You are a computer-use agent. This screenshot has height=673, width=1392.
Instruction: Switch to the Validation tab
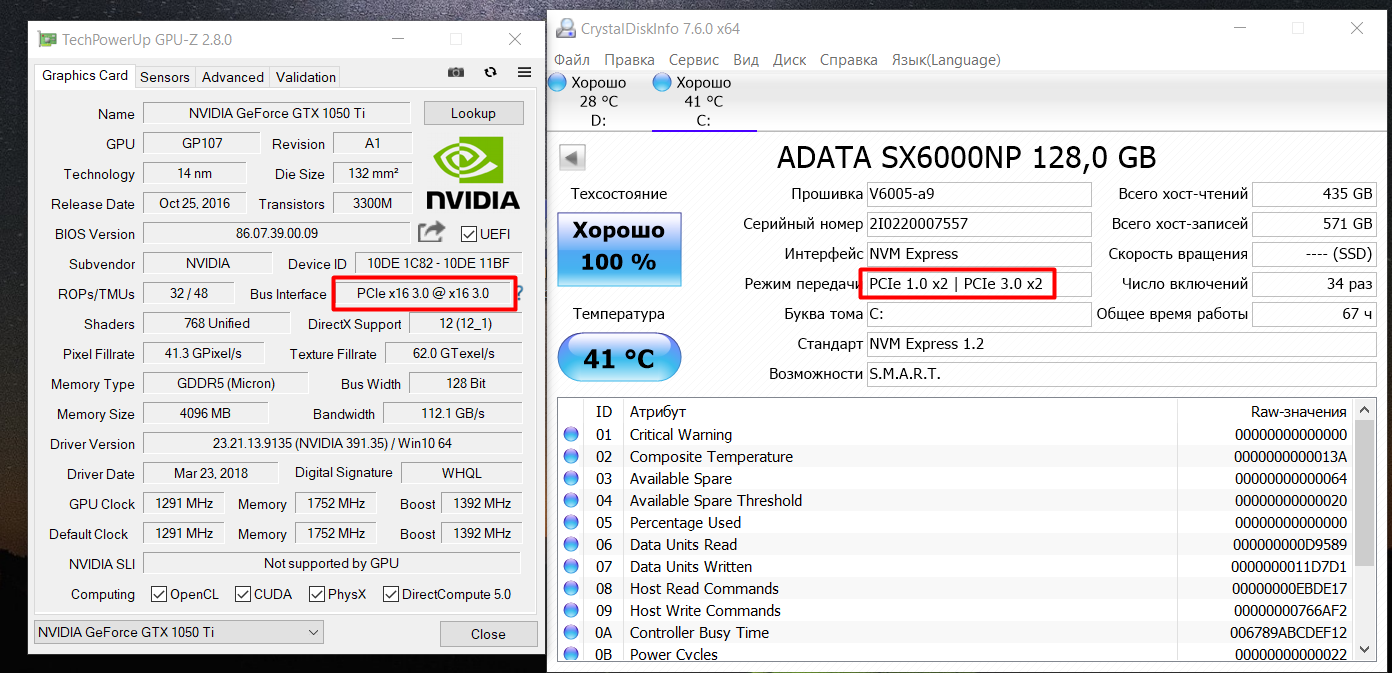[x=306, y=77]
